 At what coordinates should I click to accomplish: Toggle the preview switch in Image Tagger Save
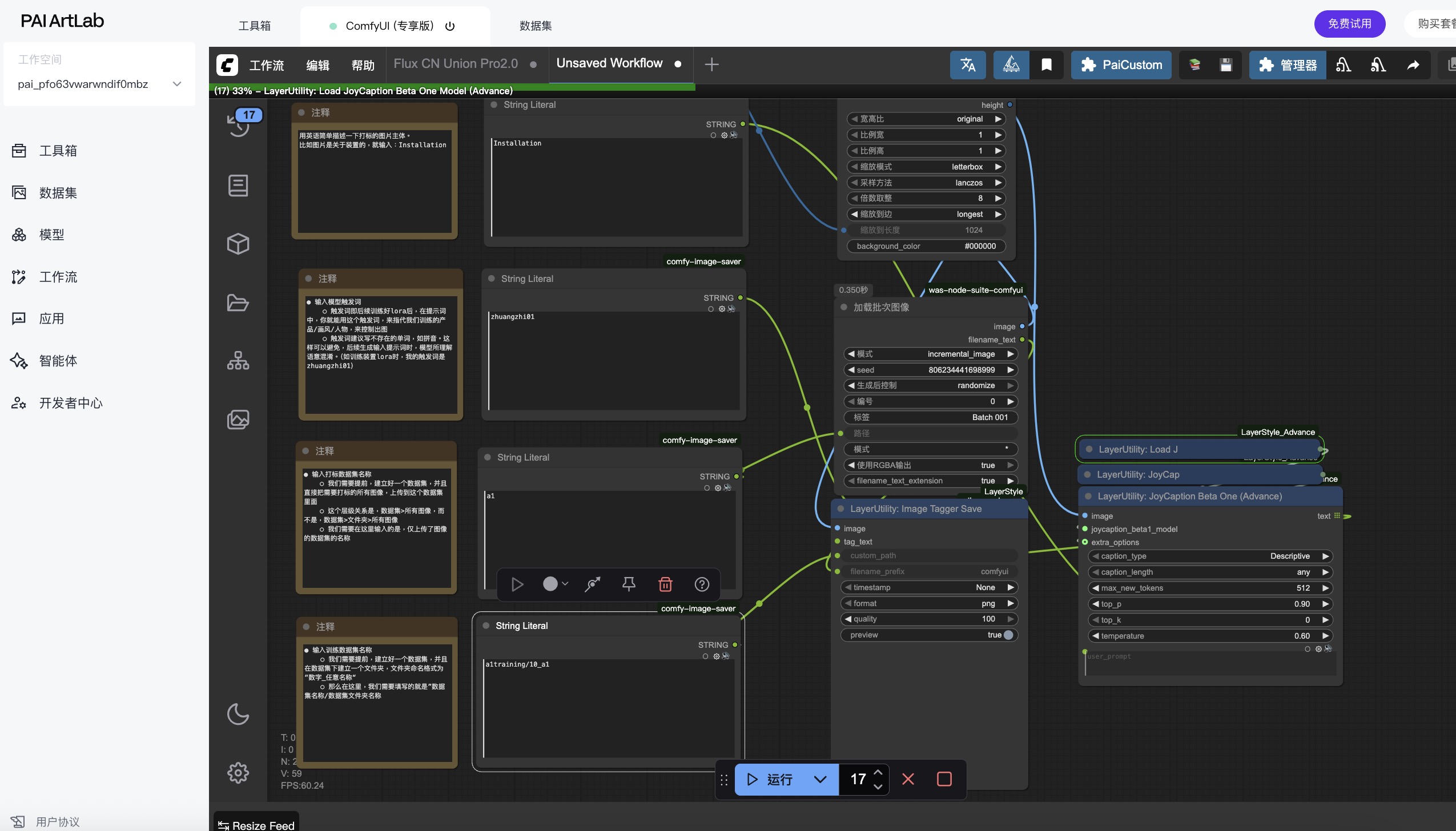pos(1008,635)
